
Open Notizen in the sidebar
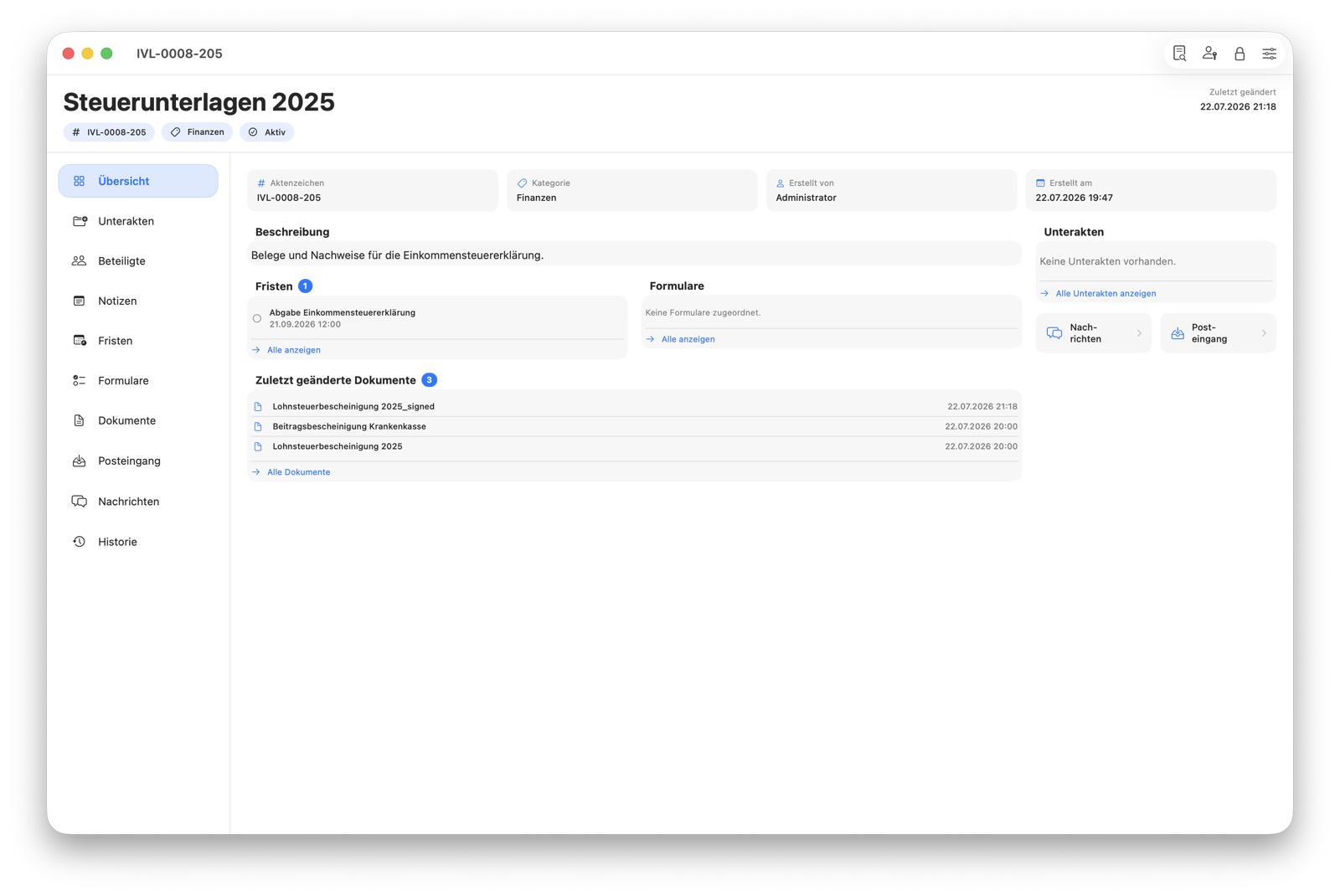coord(138,301)
